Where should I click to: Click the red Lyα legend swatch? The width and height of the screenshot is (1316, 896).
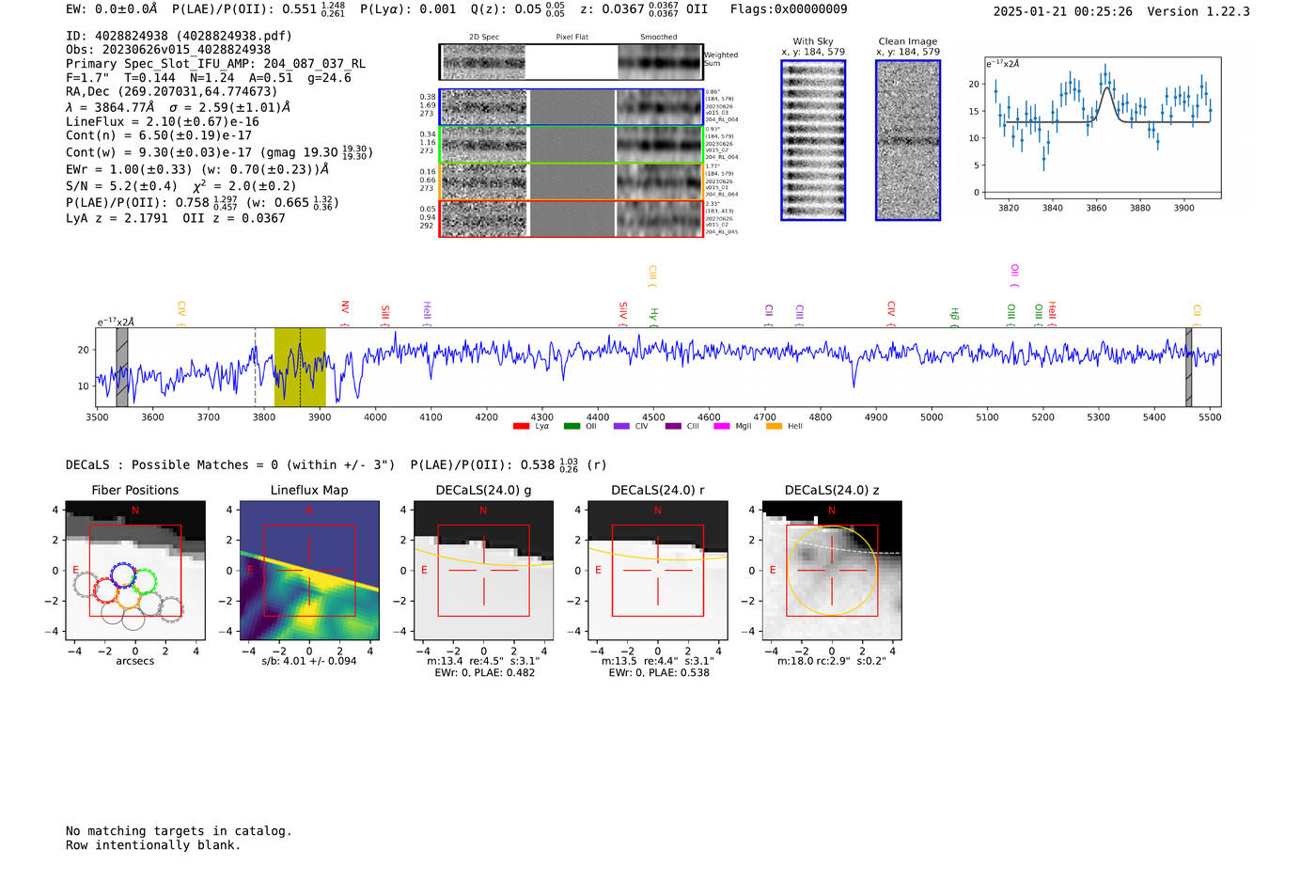521,427
